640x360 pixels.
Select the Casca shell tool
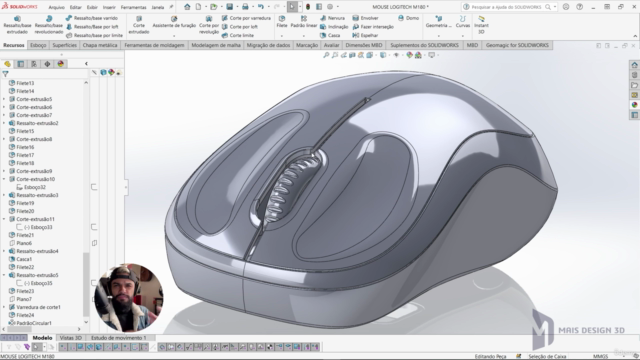(x=330, y=35)
